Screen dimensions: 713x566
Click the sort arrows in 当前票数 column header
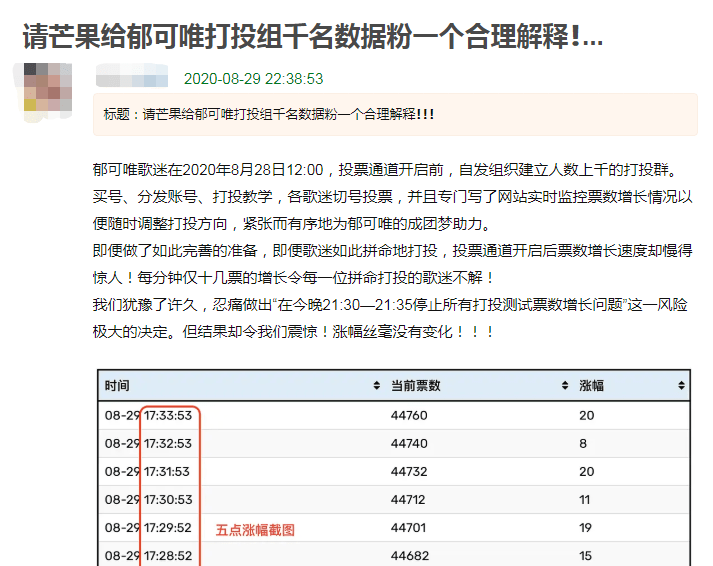coord(565,386)
